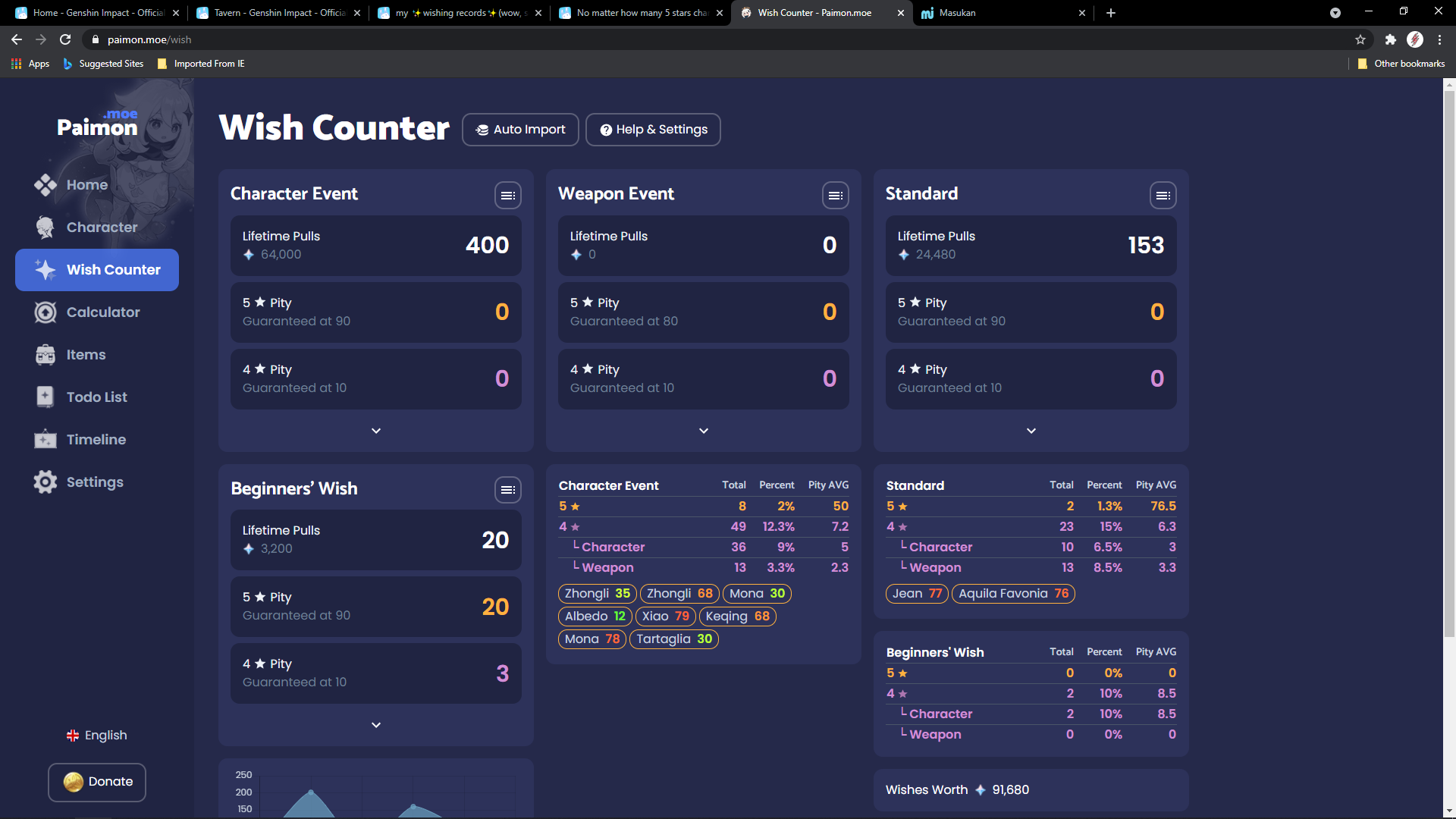The image size is (1456, 819).
Task: Open Beginners' Wish list menu icon
Action: click(508, 490)
